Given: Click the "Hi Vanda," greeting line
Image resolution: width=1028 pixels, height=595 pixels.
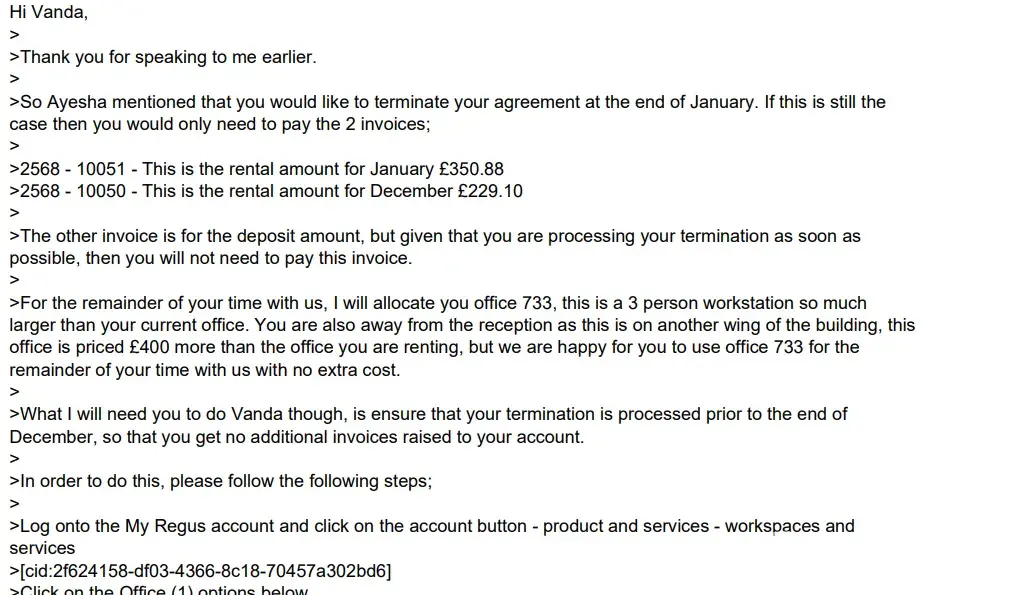Looking at the screenshot, I should tap(49, 13).
